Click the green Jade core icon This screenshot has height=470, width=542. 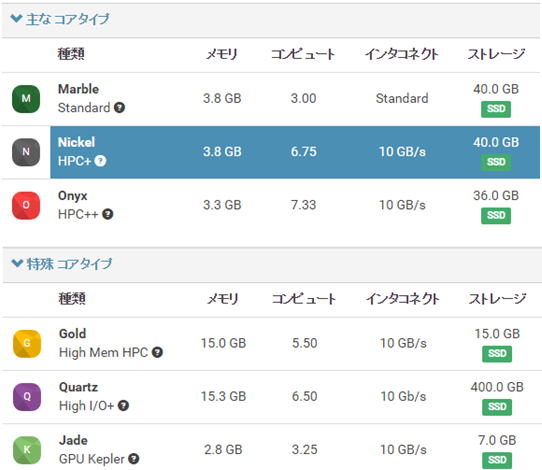pyautogui.click(x=27, y=450)
